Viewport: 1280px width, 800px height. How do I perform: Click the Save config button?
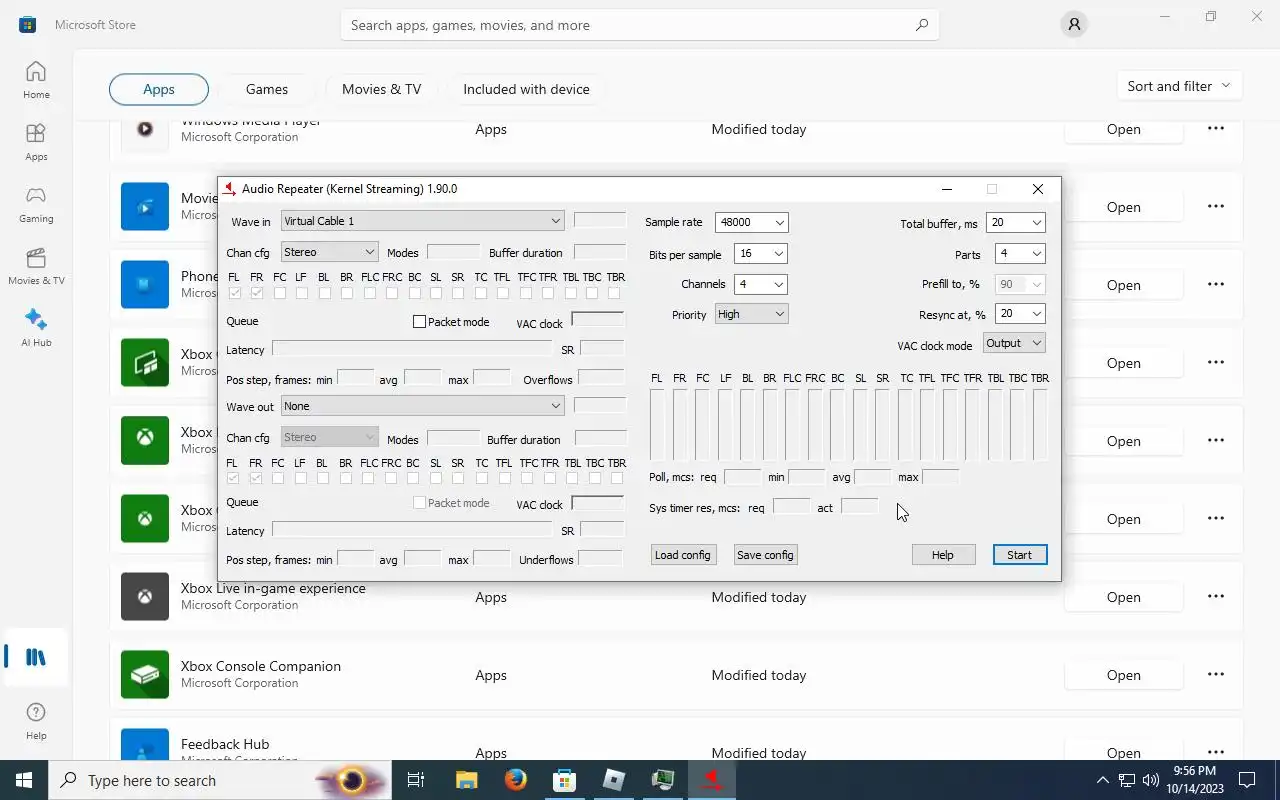pyautogui.click(x=765, y=555)
